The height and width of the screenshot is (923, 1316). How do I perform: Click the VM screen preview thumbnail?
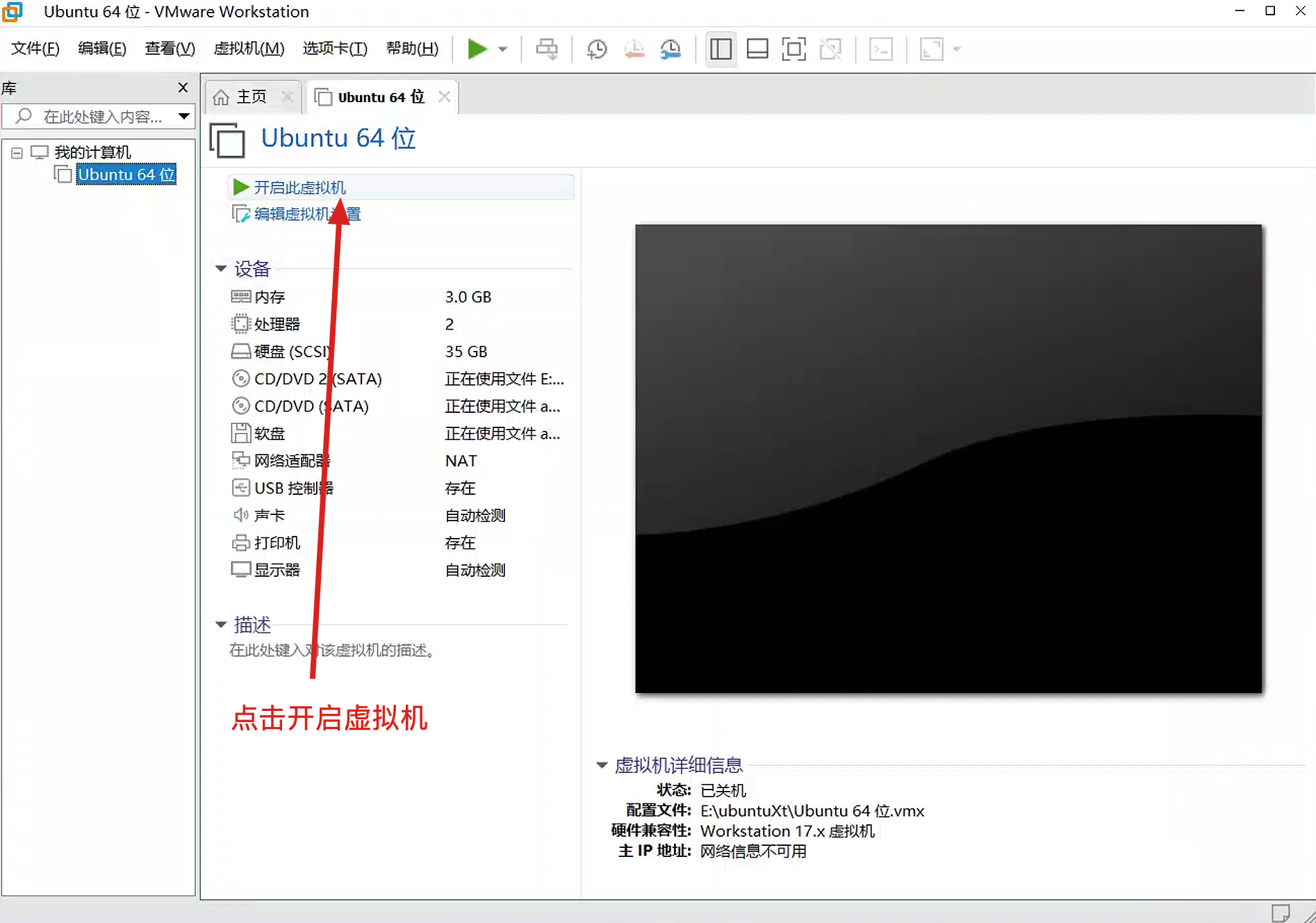(x=948, y=459)
